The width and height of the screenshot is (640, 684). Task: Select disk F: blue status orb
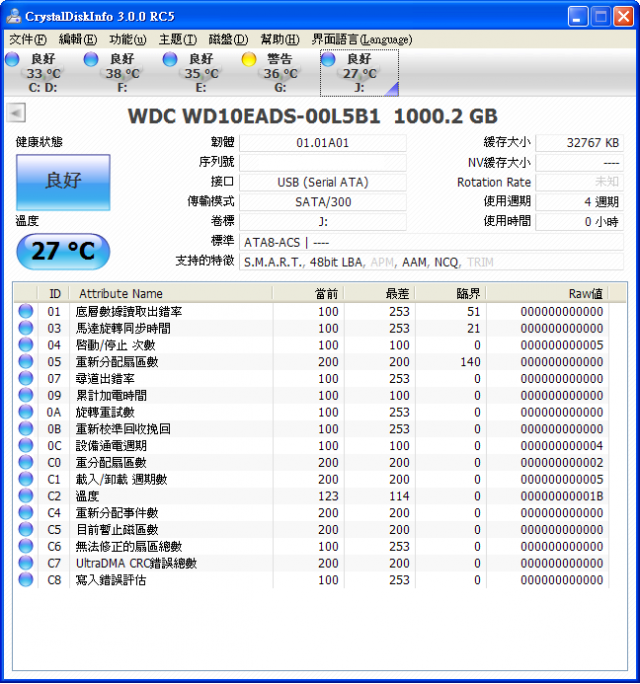point(91,59)
